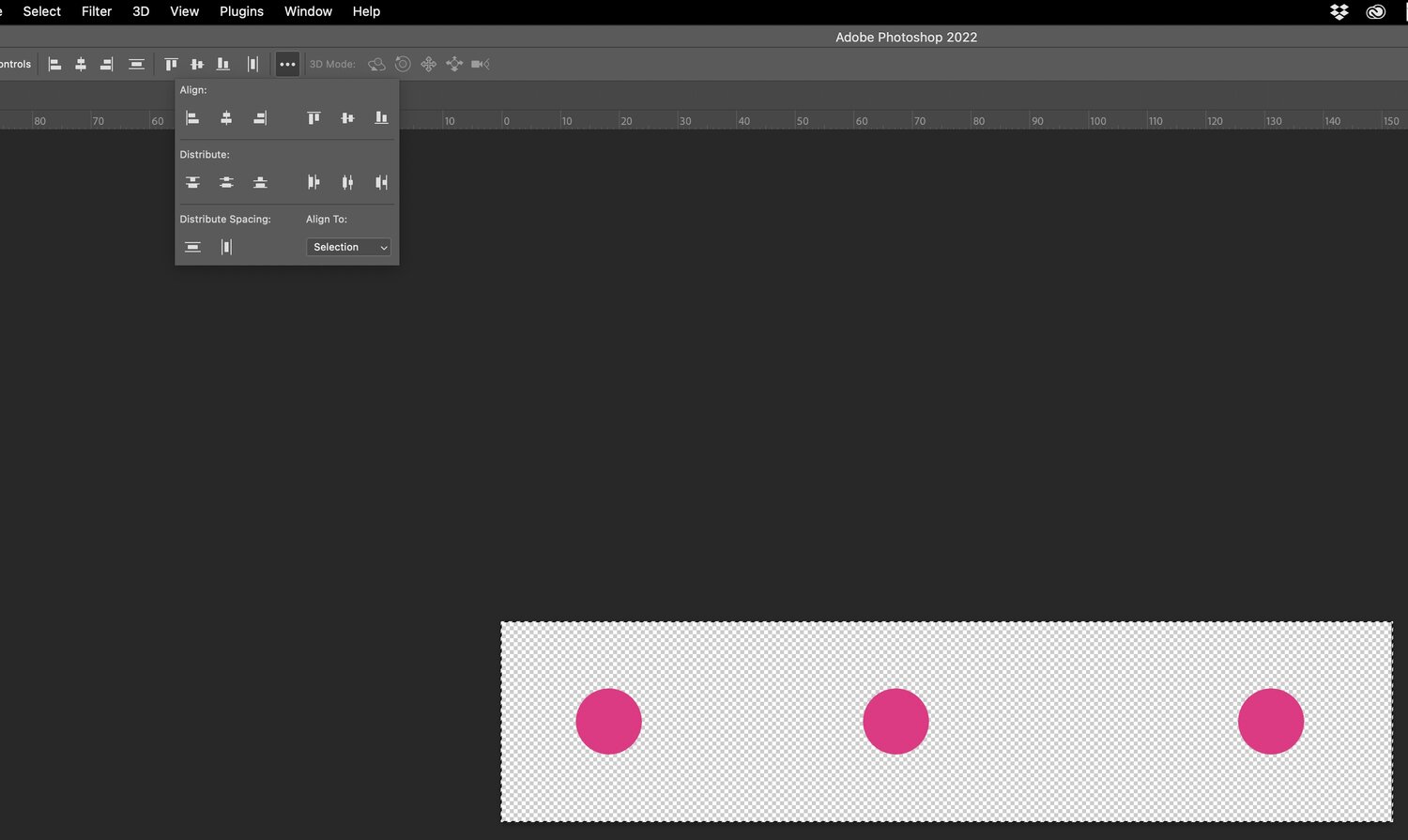
Task: Click the 'Distribute Spacing:' label
Action: 225,219
